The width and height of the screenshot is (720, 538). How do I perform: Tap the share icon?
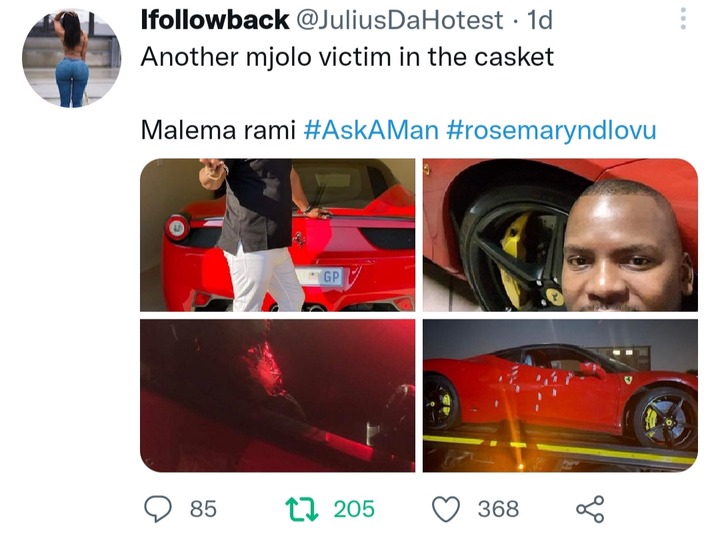tap(591, 509)
